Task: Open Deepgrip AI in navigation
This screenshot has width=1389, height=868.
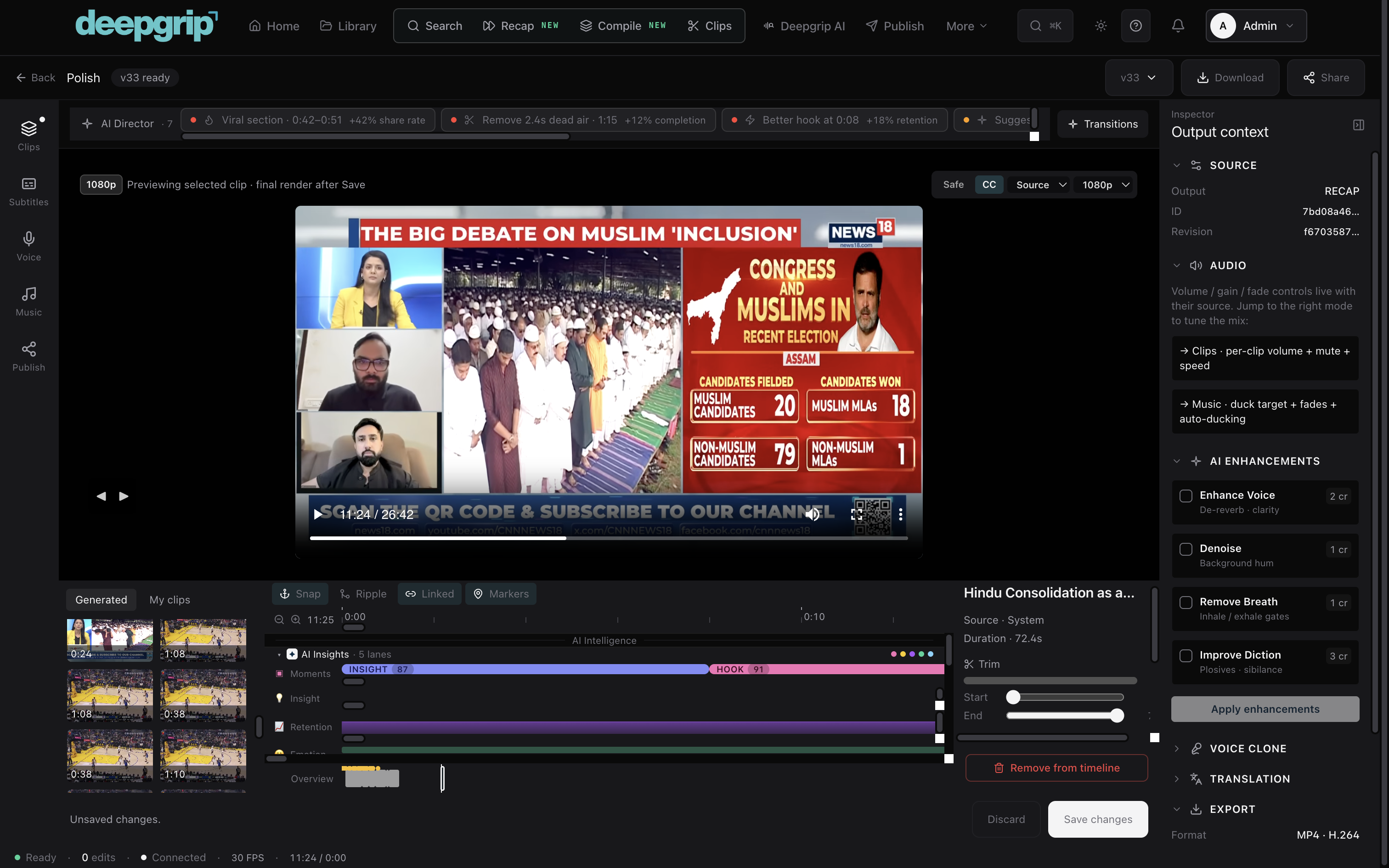Action: coord(804,26)
